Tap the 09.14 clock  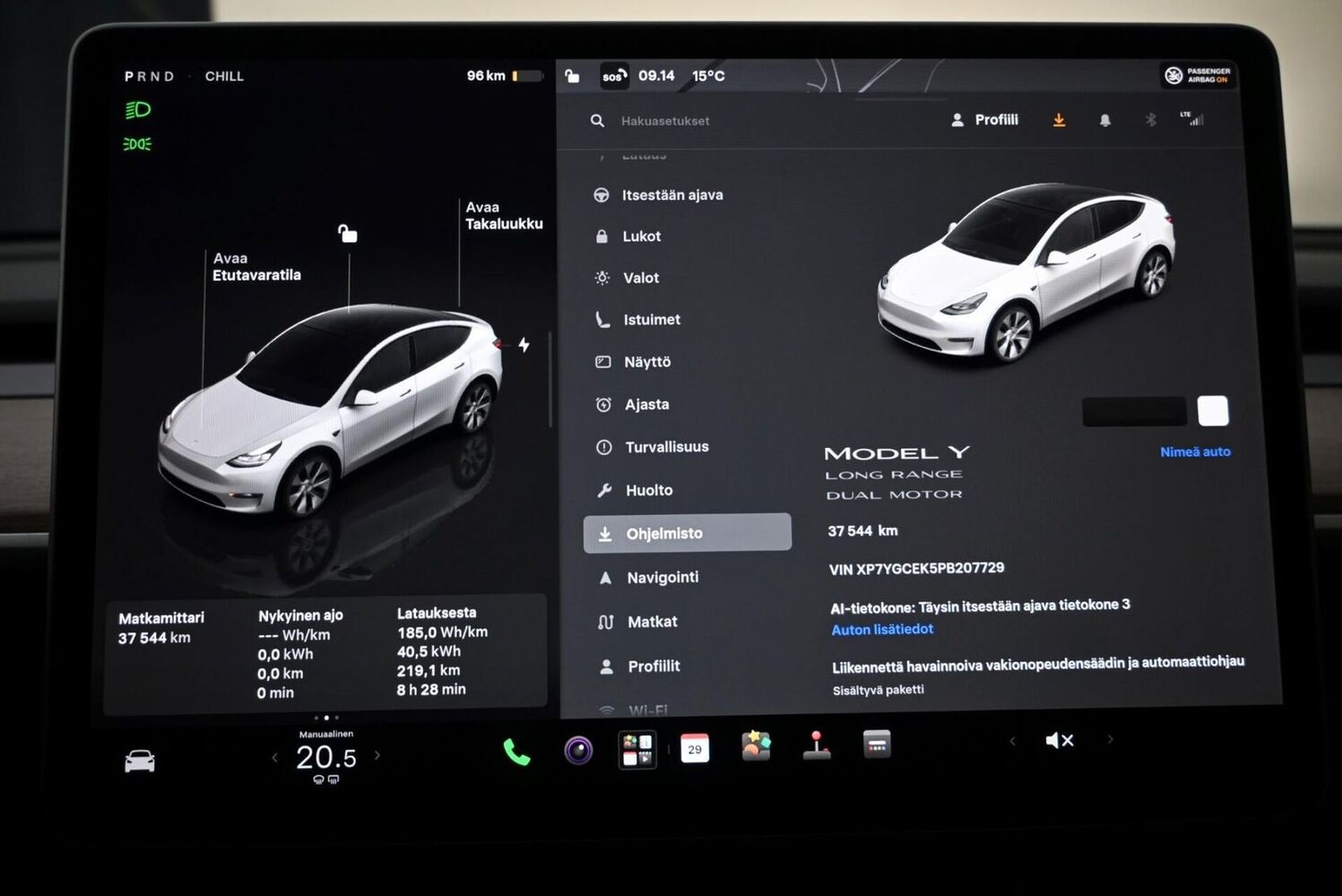coord(656,75)
